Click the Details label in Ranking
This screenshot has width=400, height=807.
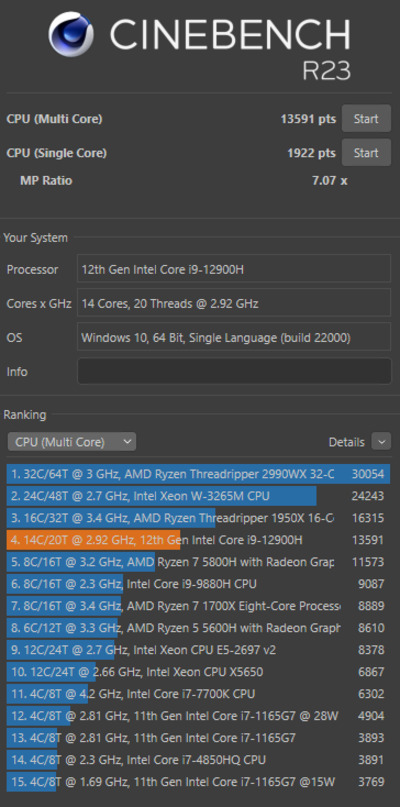(x=346, y=442)
